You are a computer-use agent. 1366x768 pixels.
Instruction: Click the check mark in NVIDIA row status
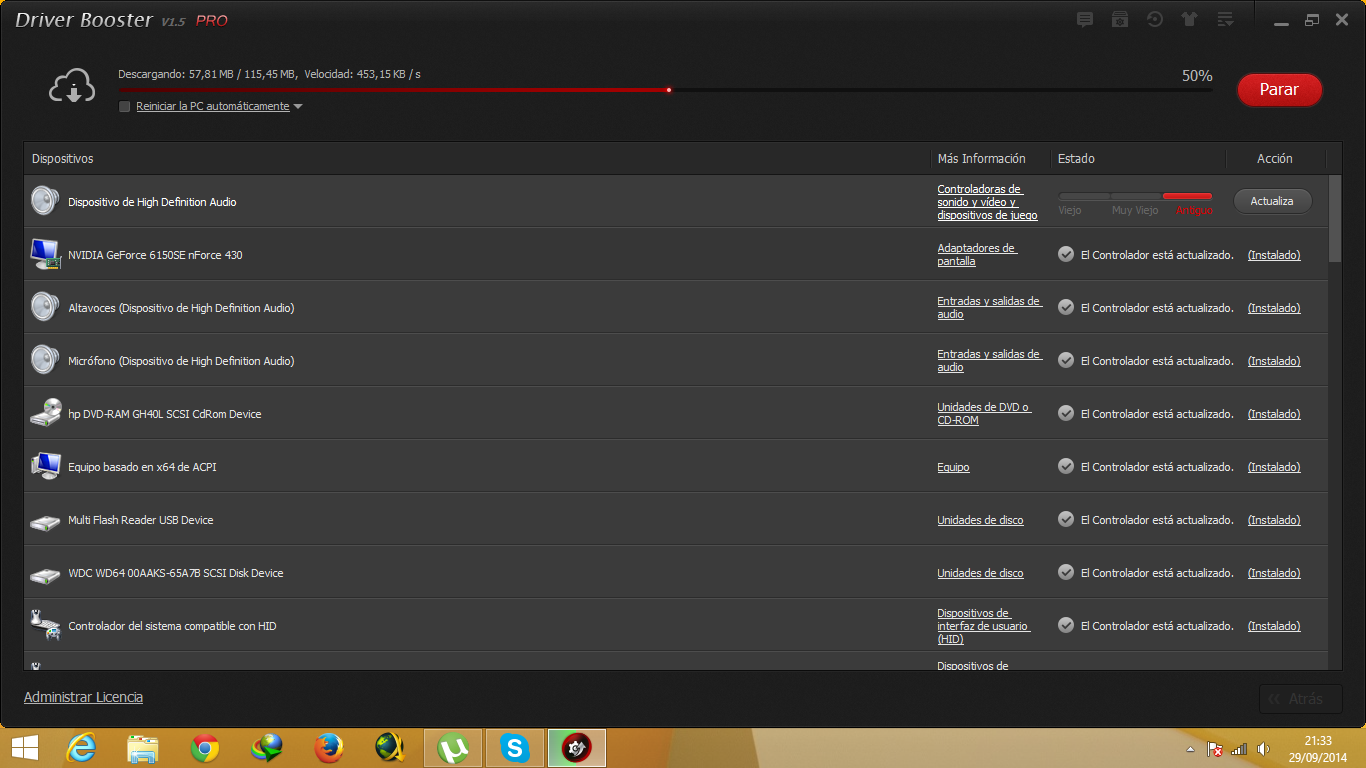[x=1066, y=254]
